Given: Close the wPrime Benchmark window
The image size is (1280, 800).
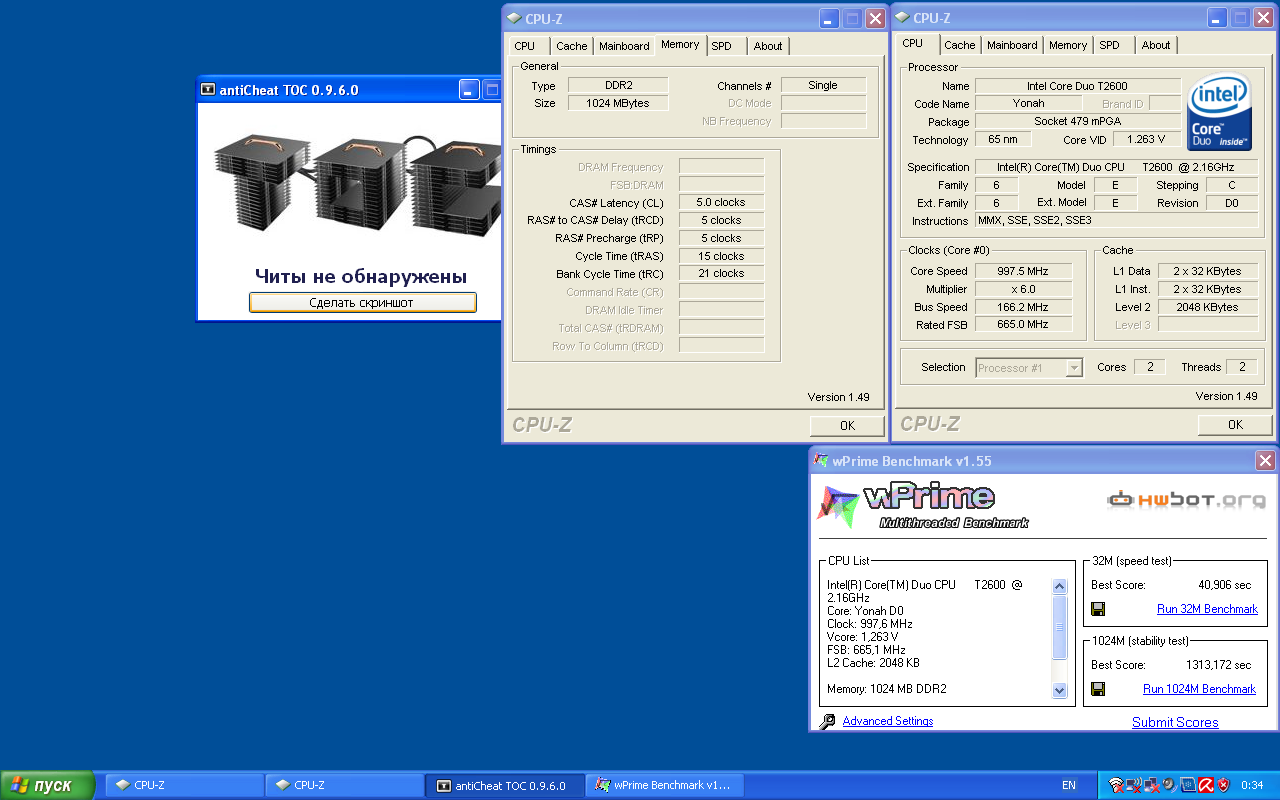Looking at the screenshot, I should coord(1265,461).
